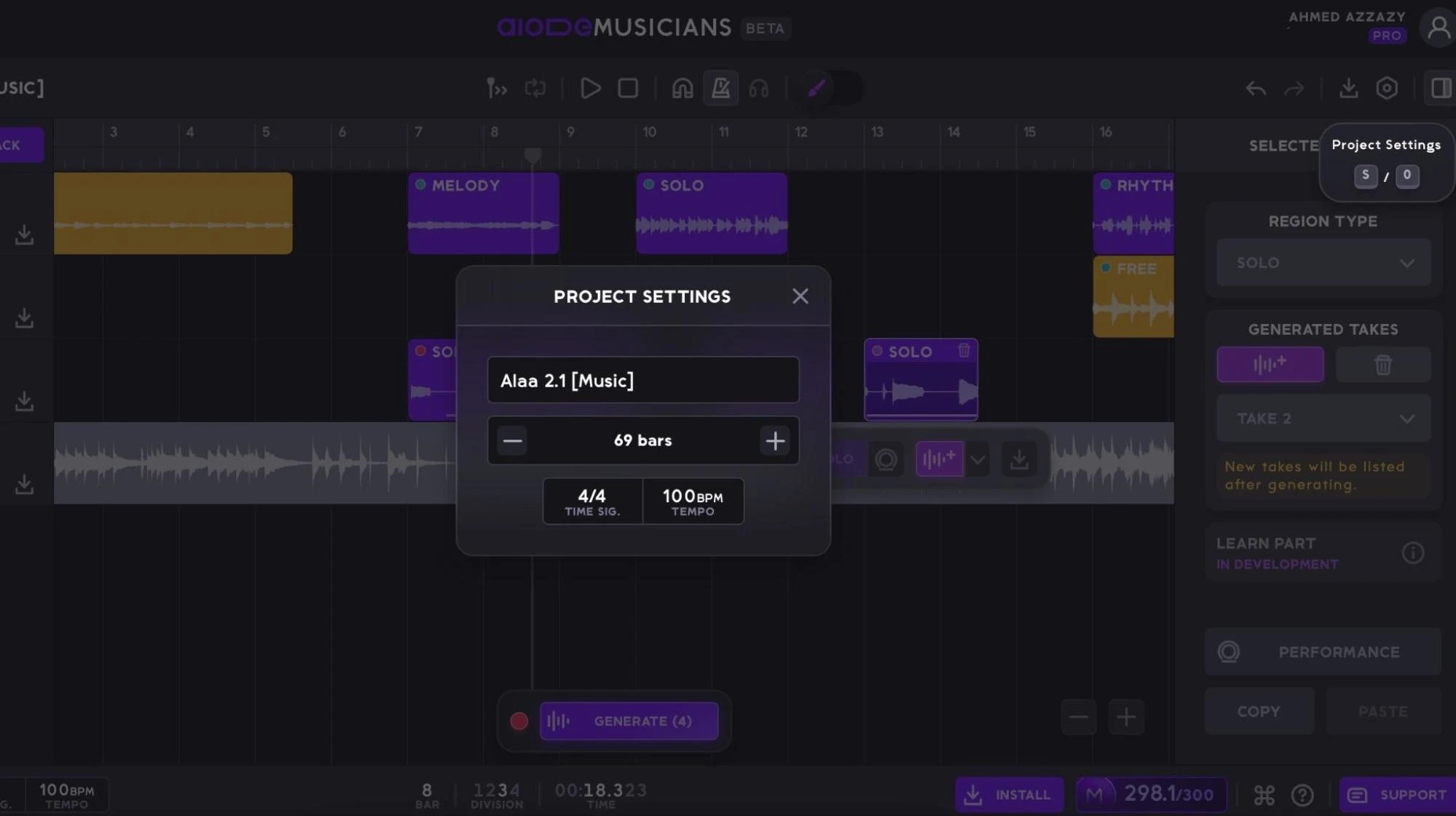
Task: Toggle the metronome icon
Action: (720, 88)
